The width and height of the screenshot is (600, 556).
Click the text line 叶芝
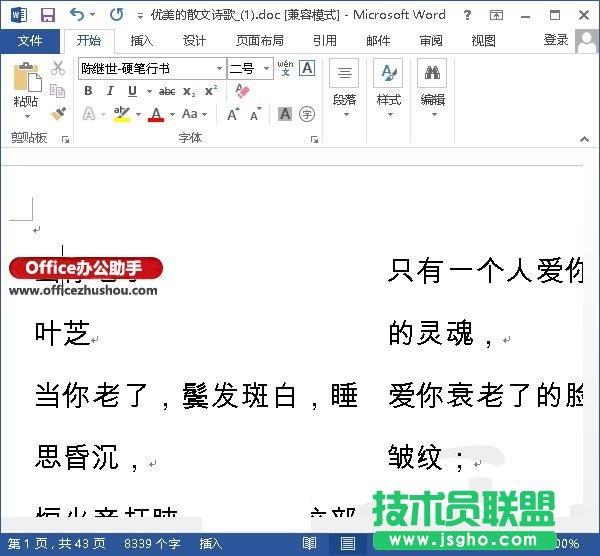(x=62, y=333)
